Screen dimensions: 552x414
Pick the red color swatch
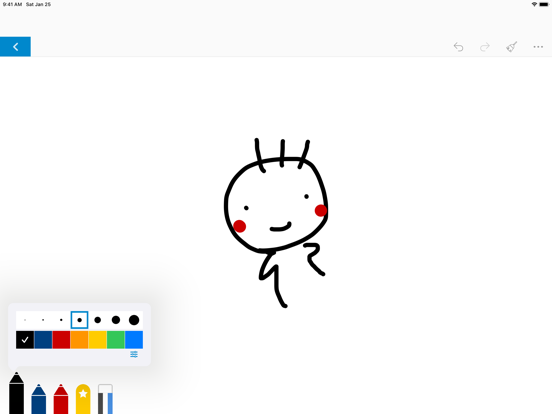[x=61, y=340]
